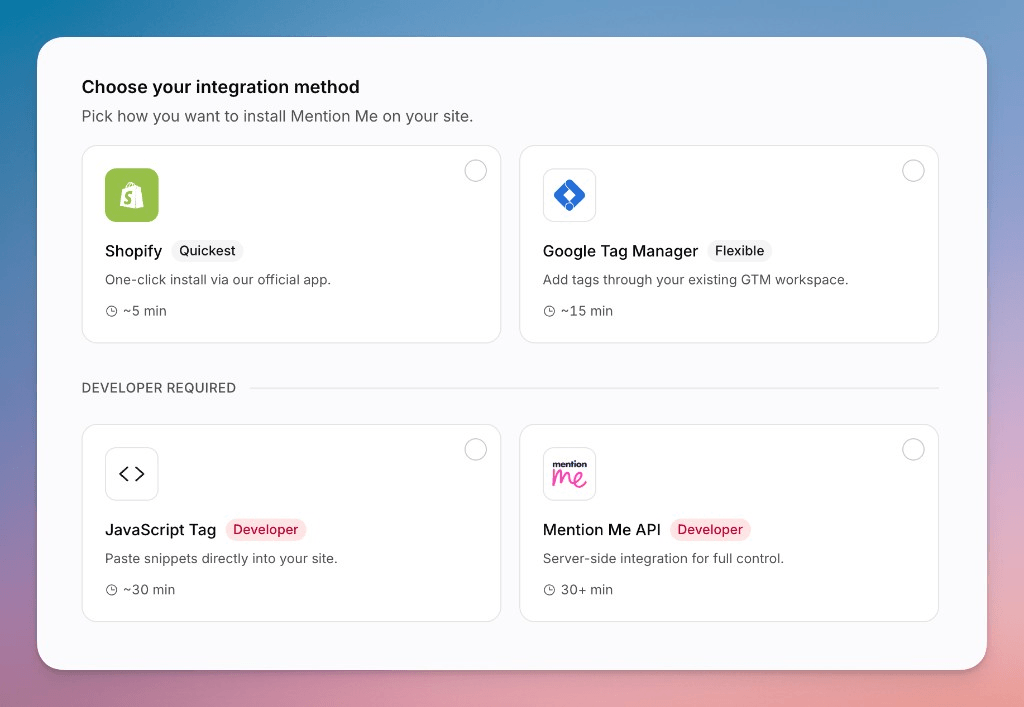Click the clock icon beside 30+ min
This screenshot has height=707, width=1024.
(549, 590)
